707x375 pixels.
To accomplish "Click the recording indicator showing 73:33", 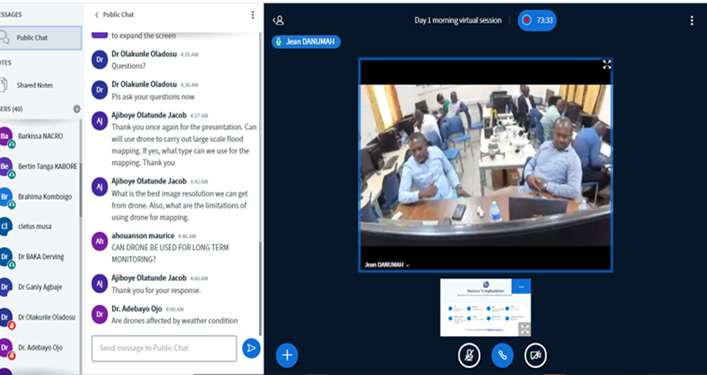I will point(537,20).
